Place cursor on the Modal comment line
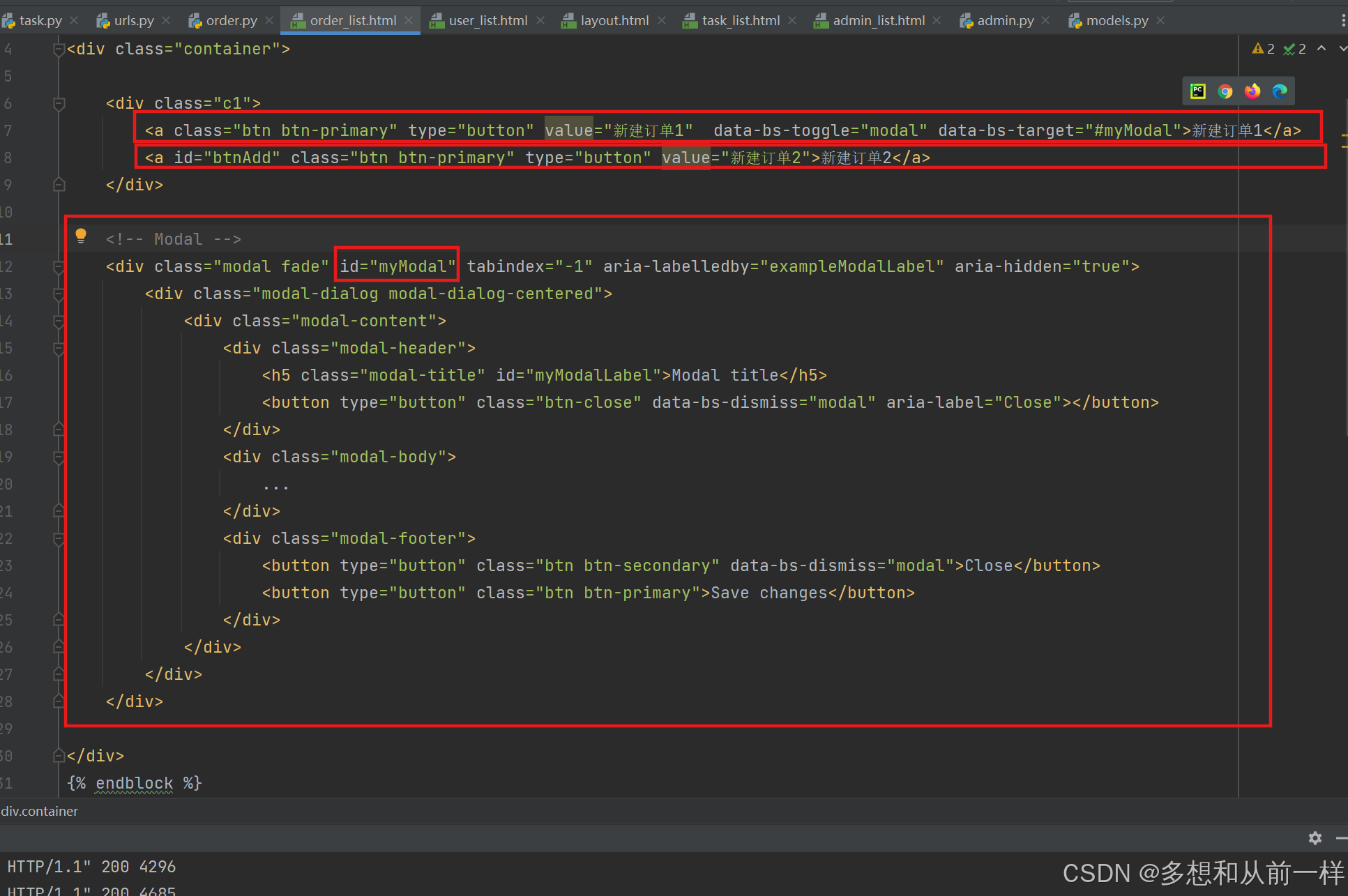The image size is (1348, 896). point(174,239)
